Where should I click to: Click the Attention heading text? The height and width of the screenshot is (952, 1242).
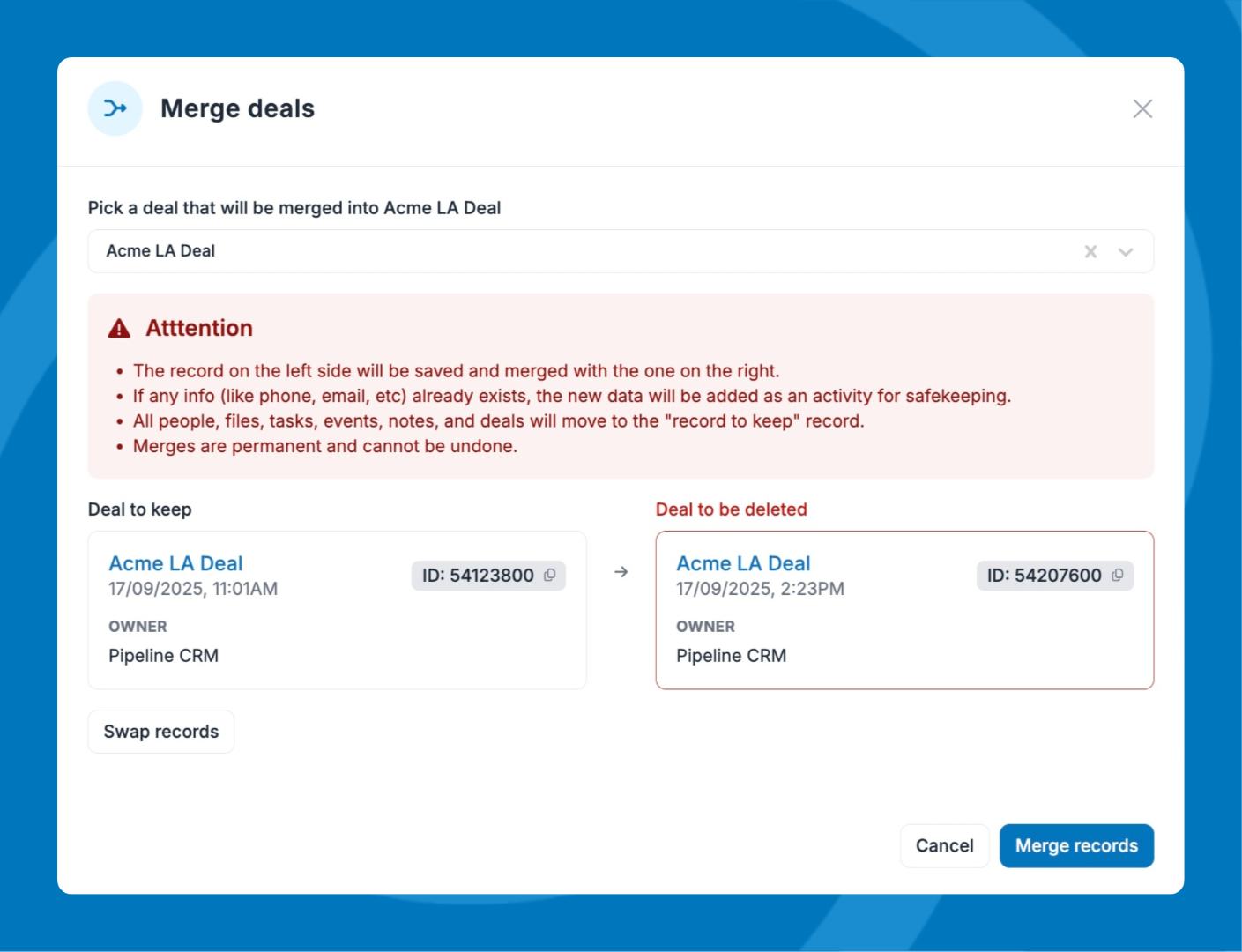coord(199,328)
